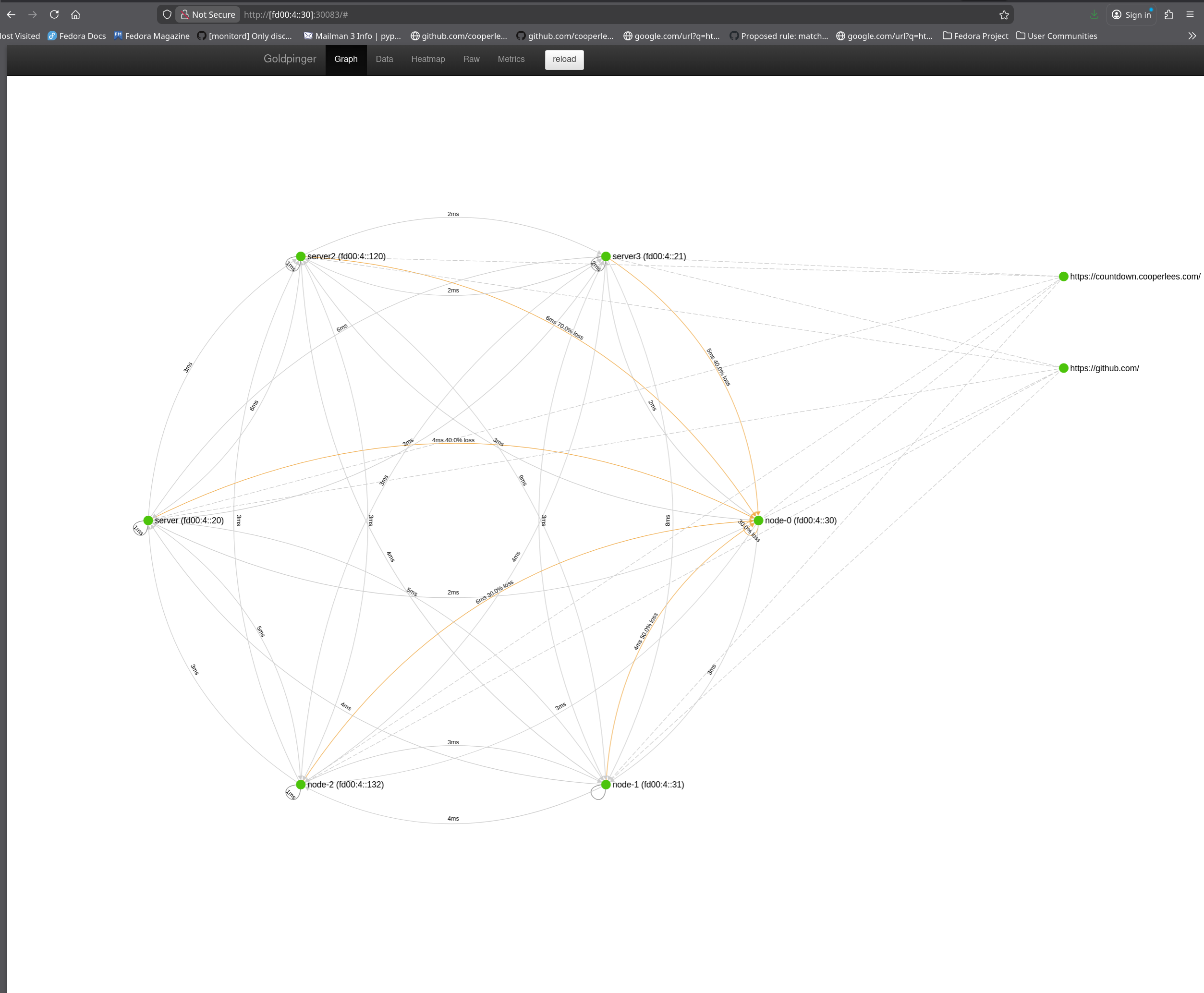The width and height of the screenshot is (1204, 993).
Task: Click the tracking protection shield icon
Action: pyautogui.click(x=167, y=14)
